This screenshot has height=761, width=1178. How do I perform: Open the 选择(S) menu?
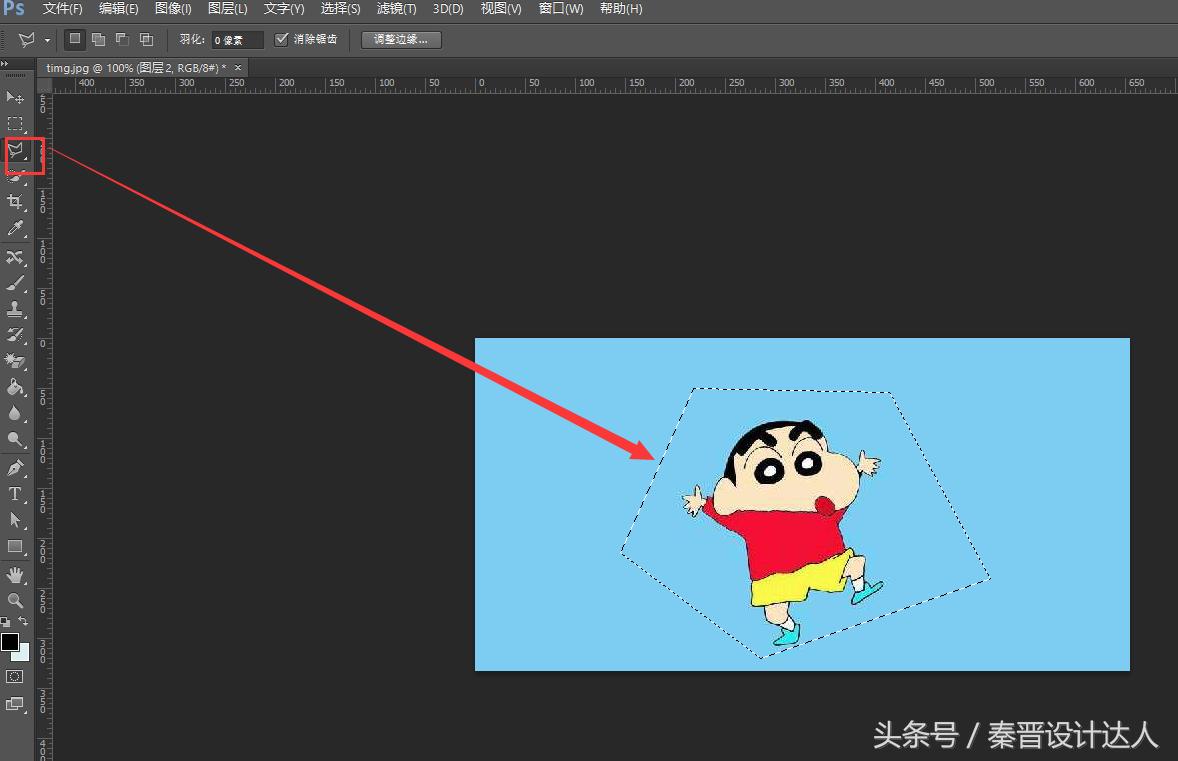pyautogui.click(x=340, y=8)
